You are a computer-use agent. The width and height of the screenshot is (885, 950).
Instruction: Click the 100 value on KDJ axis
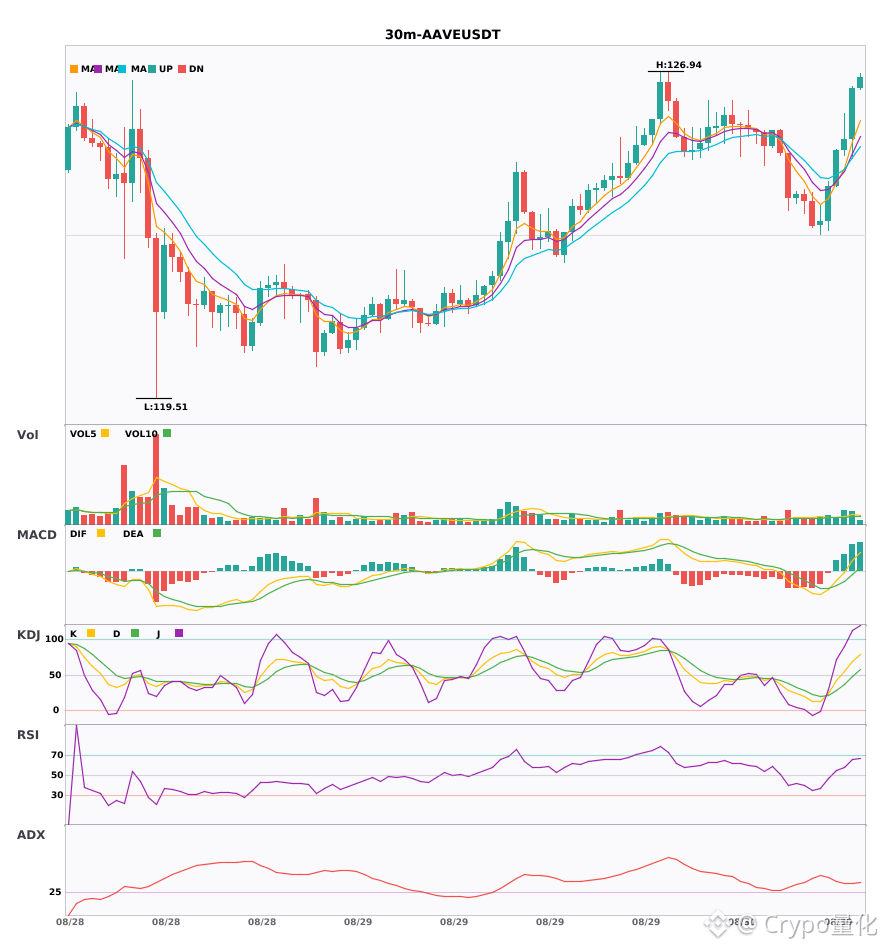[55, 639]
